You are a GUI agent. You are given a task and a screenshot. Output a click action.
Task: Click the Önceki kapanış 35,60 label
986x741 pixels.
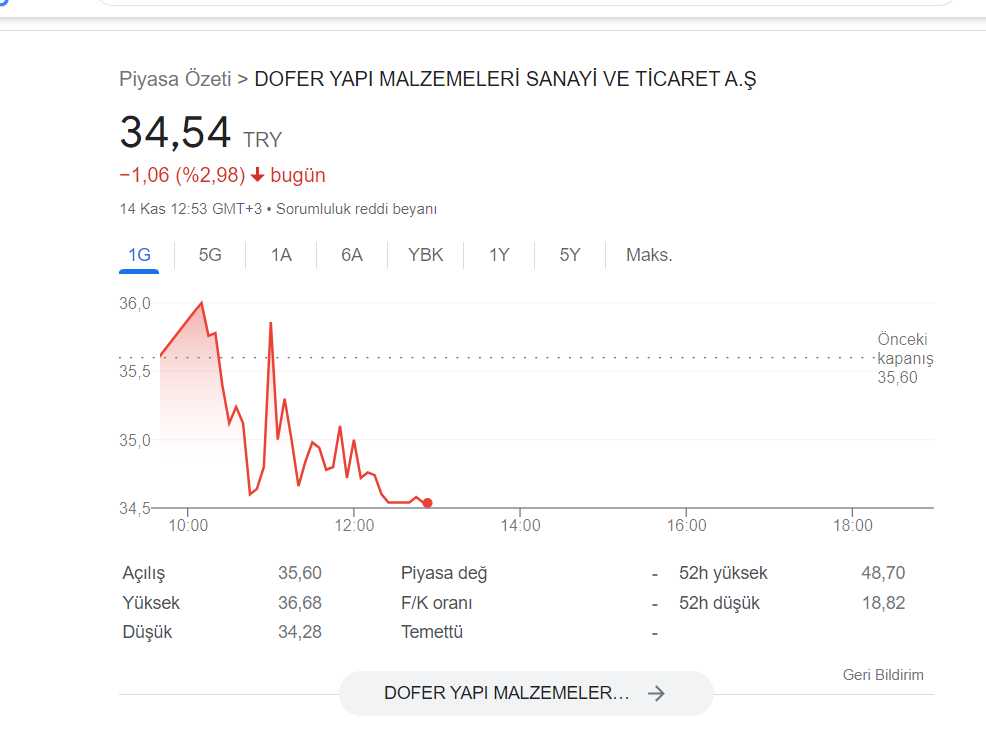[905, 359]
